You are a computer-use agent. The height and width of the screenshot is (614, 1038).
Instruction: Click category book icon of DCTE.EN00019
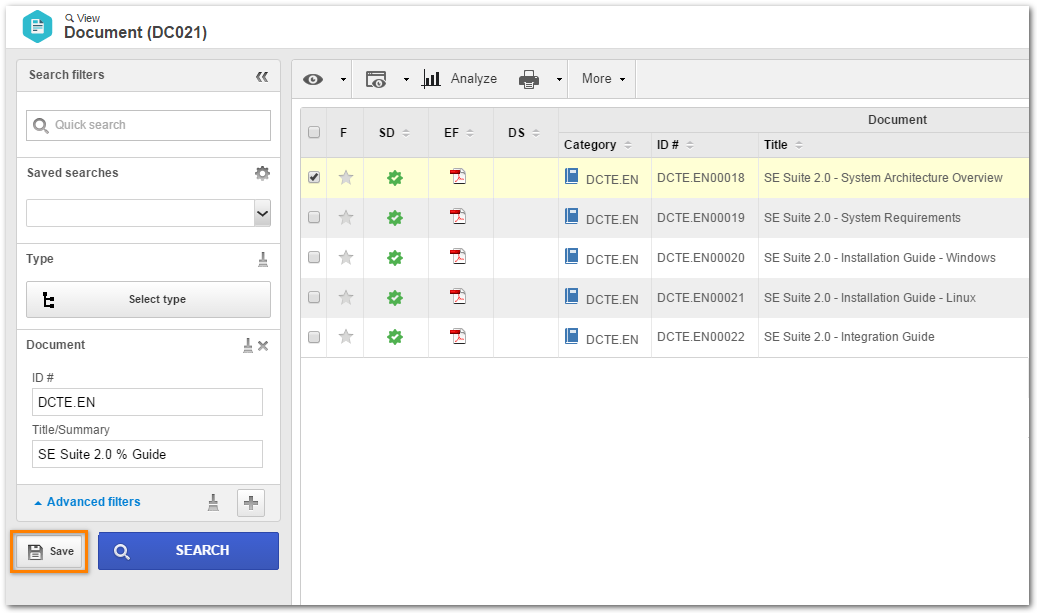(571, 216)
